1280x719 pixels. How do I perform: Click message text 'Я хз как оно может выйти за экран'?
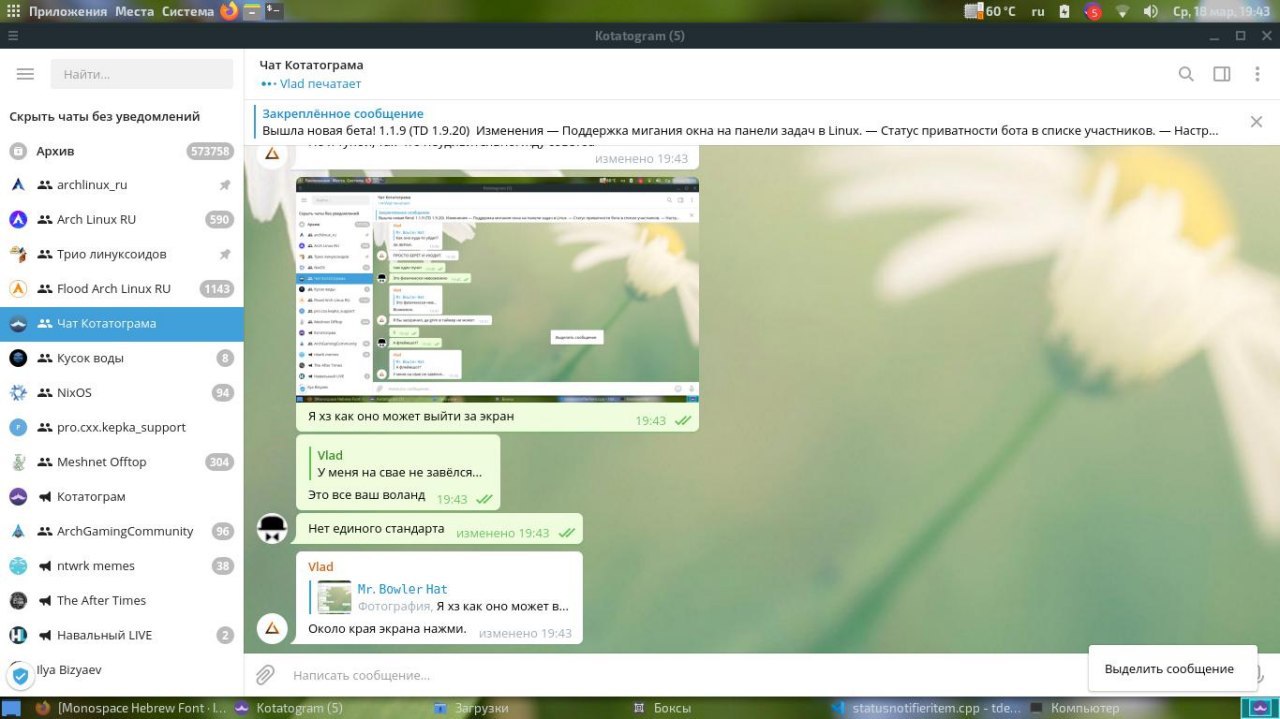click(x=411, y=415)
